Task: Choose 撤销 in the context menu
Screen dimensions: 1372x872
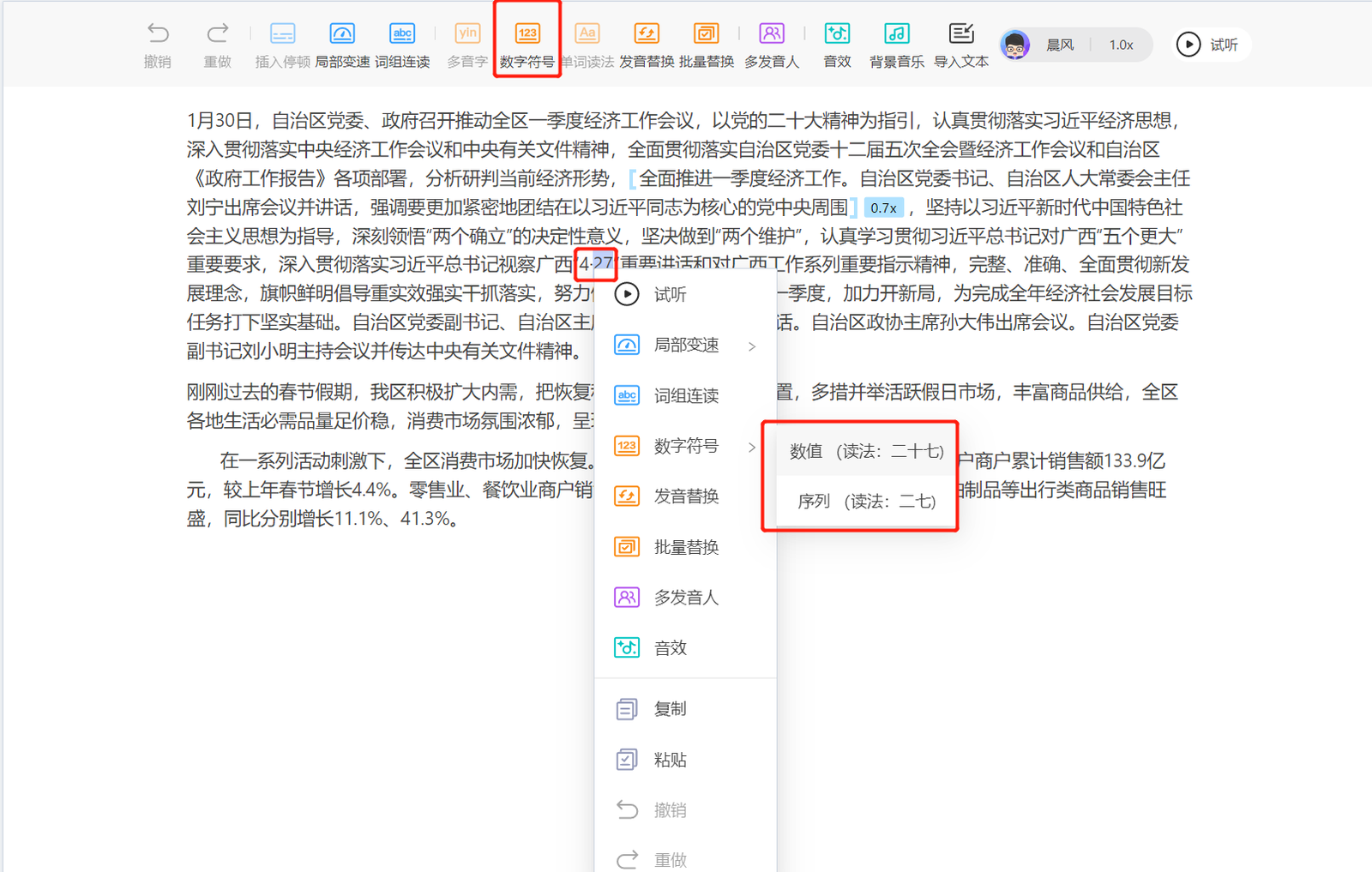Action: 685,809
